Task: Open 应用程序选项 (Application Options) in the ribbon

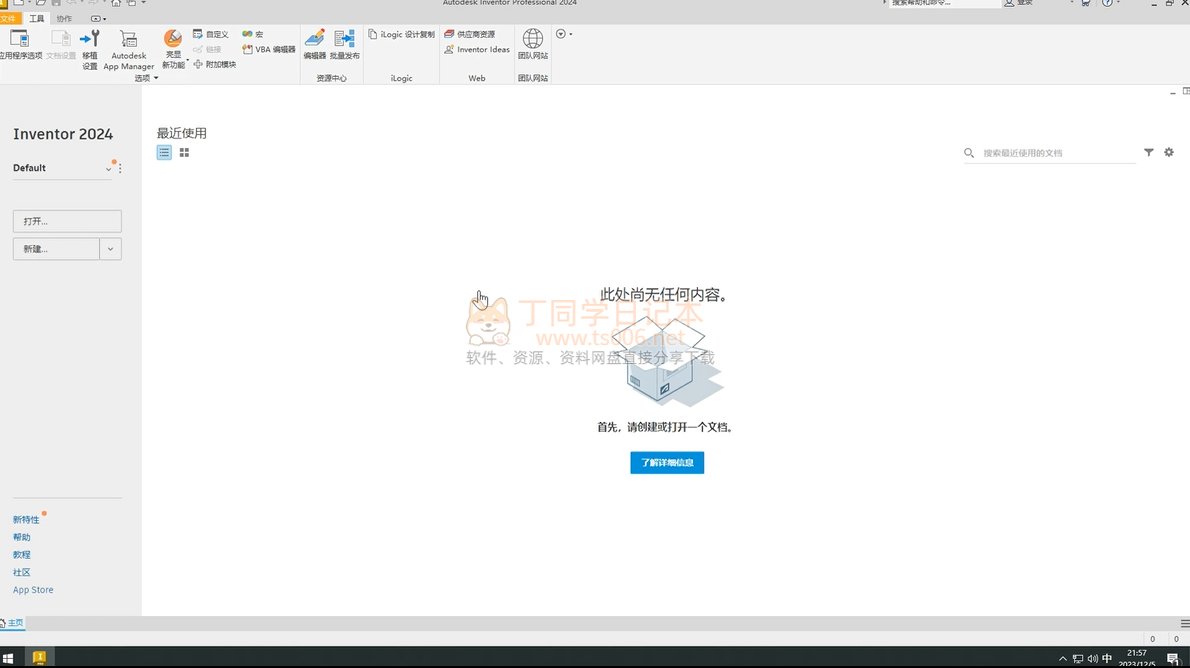Action: (19, 44)
